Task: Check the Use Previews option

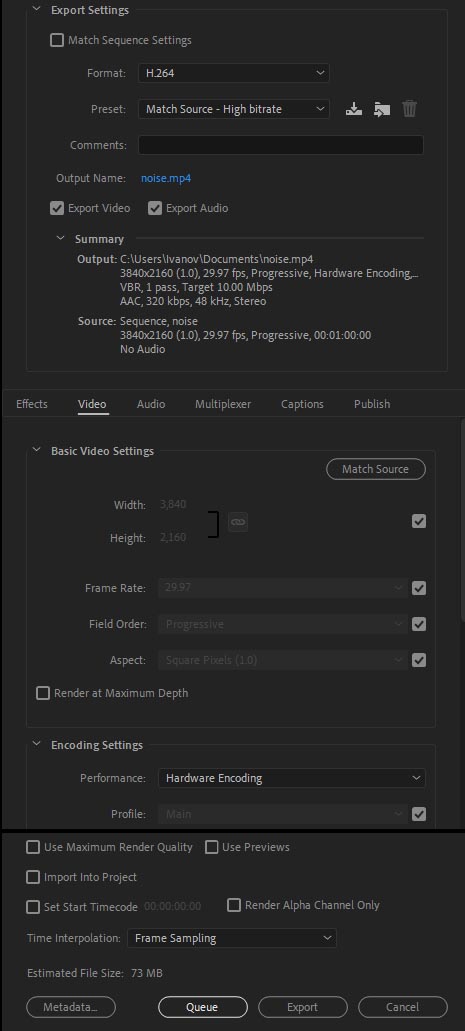Action: pyautogui.click(x=212, y=847)
